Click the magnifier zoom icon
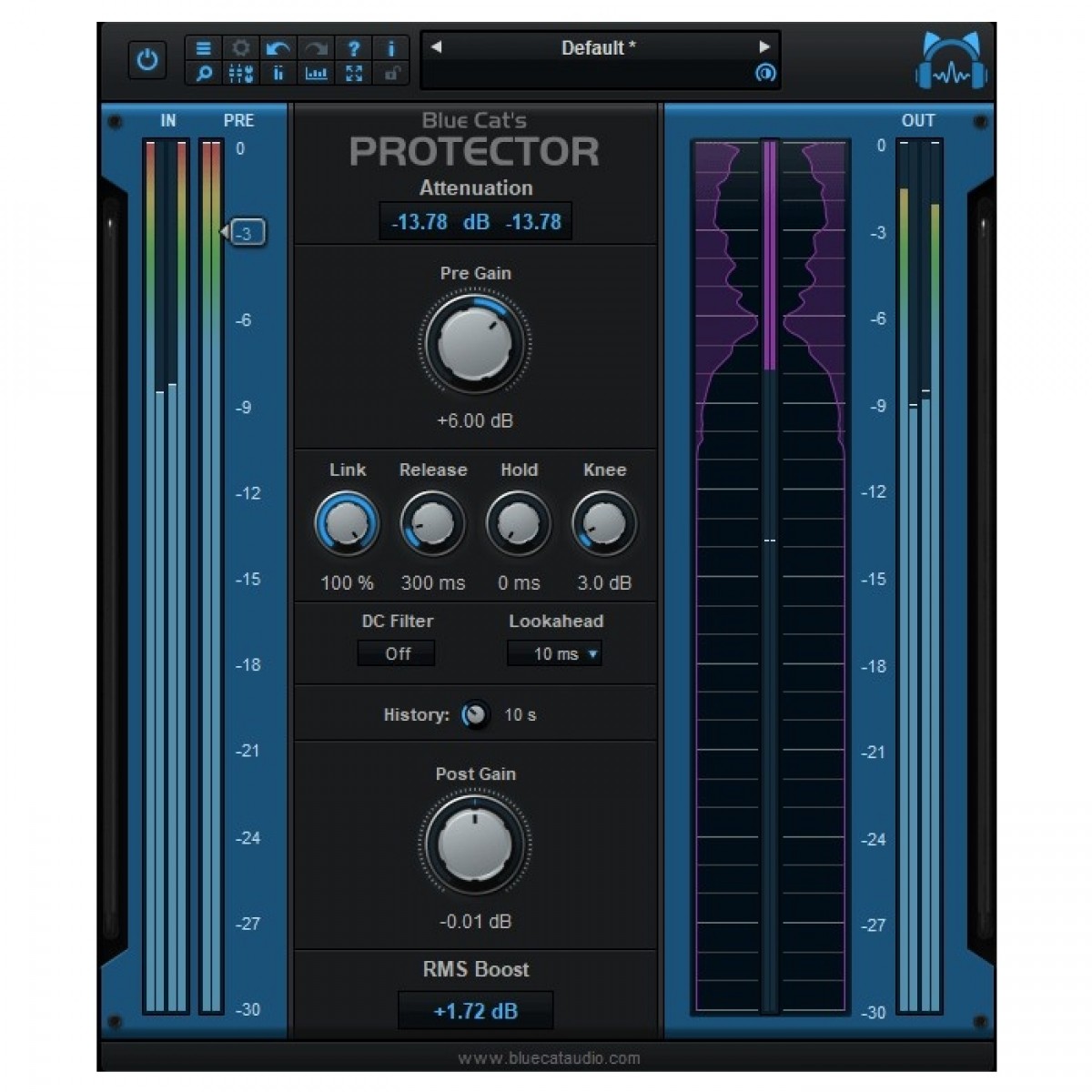Image resolution: width=1092 pixels, height=1092 pixels. click(204, 74)
